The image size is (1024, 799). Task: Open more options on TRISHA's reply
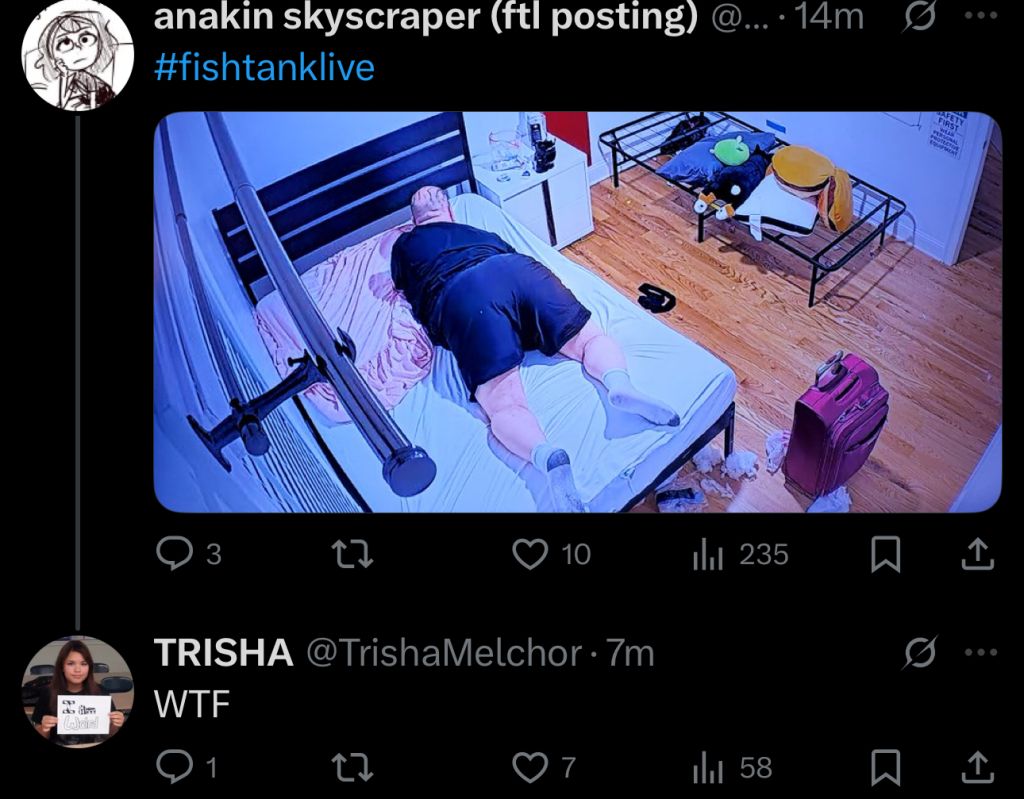980,652
